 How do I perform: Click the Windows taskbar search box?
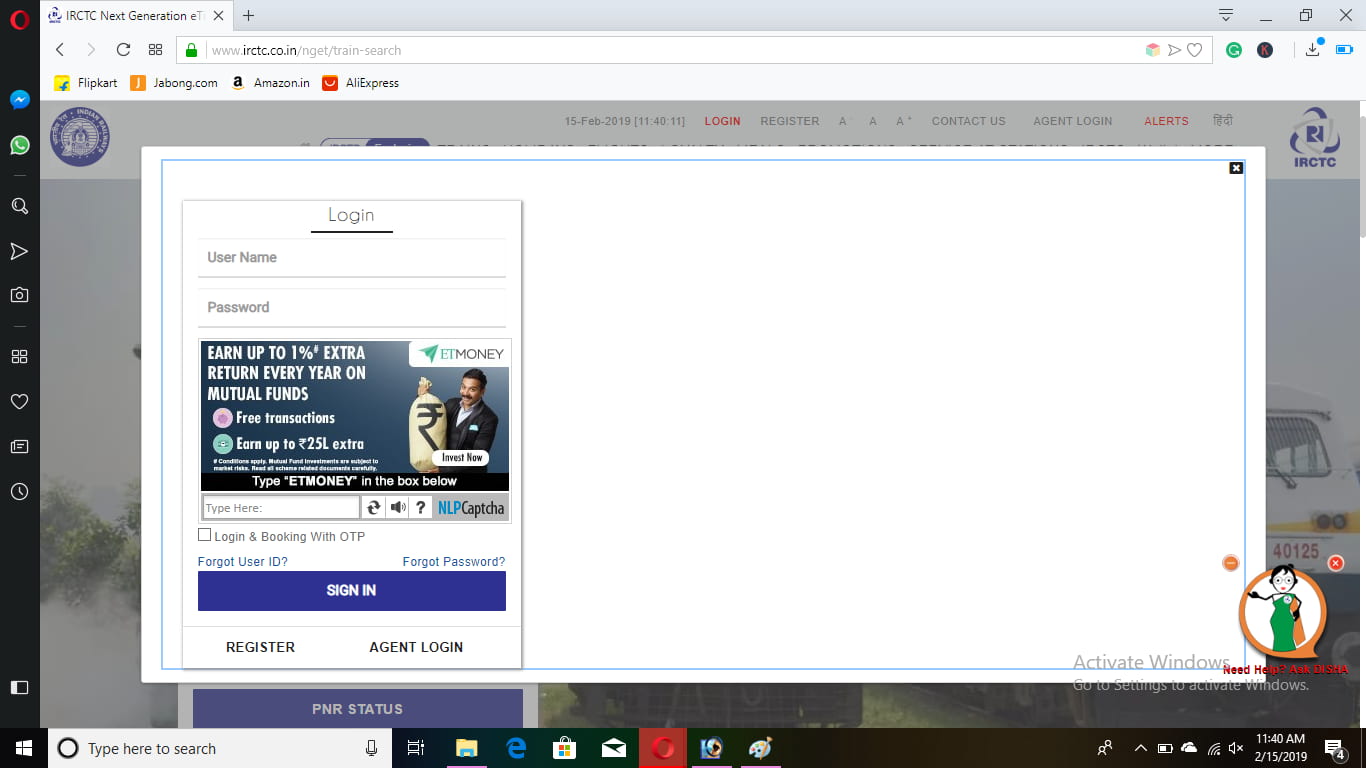tap(220, 748)
